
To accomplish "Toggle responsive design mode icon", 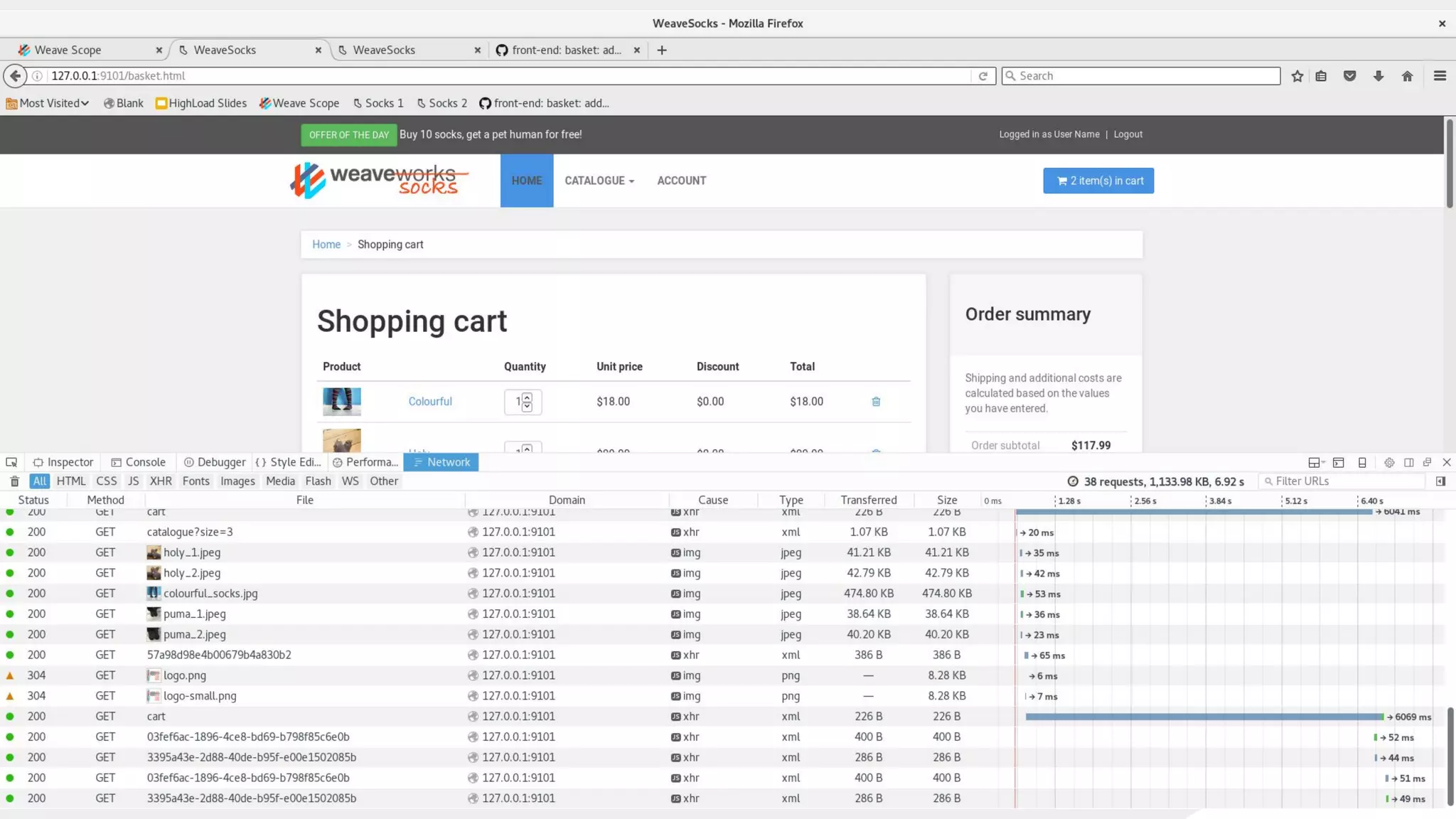I will click(1361, 462).
